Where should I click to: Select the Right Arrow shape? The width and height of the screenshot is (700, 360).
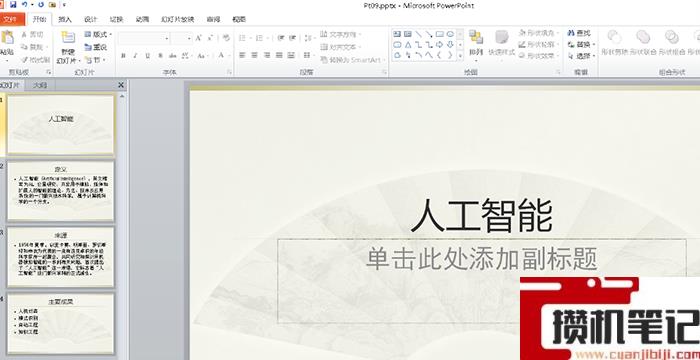pos(440,45)
